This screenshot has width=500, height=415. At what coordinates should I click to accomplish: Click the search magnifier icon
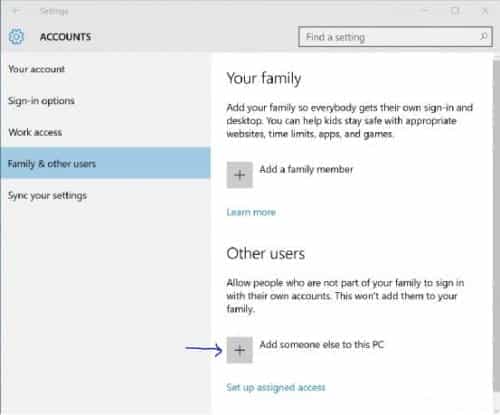pos(483,36)
